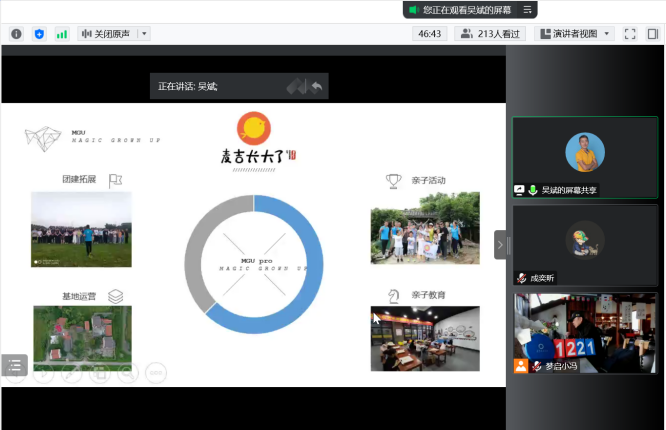Click the green 您正在观看吴斌的屏幕 sharing banner

(x=460, y=9)
